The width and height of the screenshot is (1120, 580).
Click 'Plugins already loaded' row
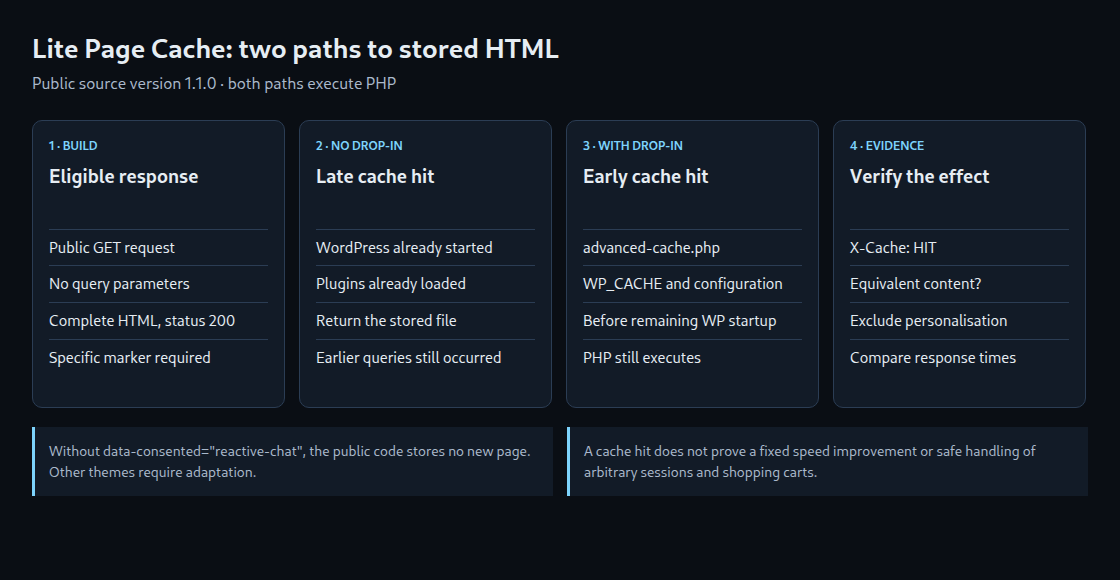[425, 284]
